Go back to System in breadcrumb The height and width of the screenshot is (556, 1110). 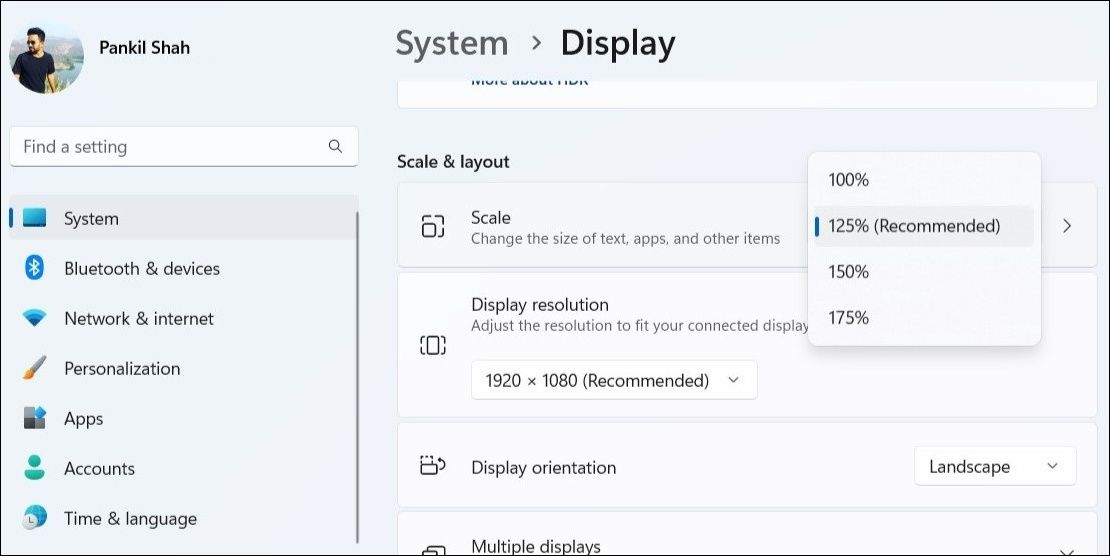coord(452,43)
